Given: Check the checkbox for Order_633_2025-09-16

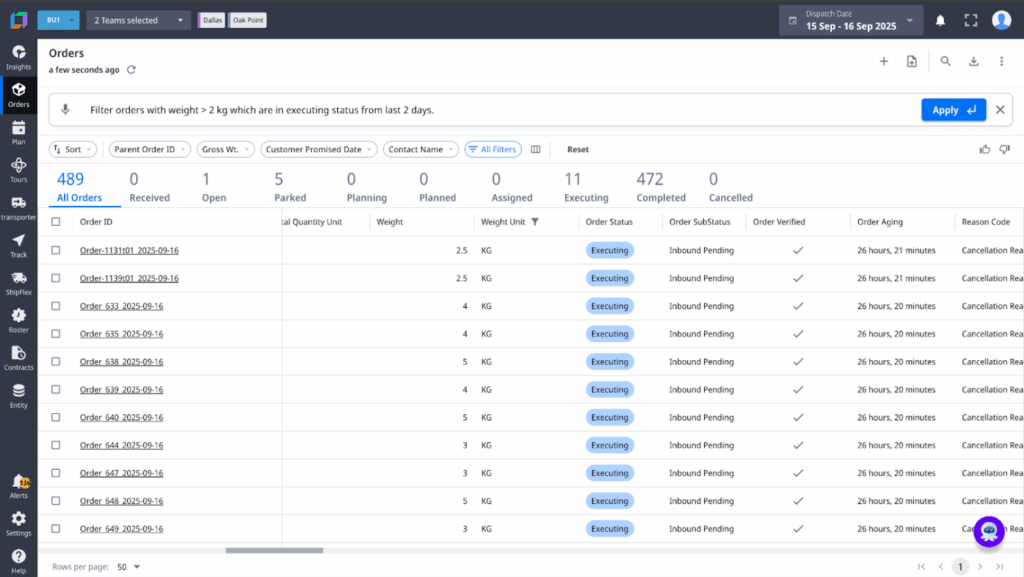Looking at the screenshot, I should pyautogui.click(x=57, y=306).
